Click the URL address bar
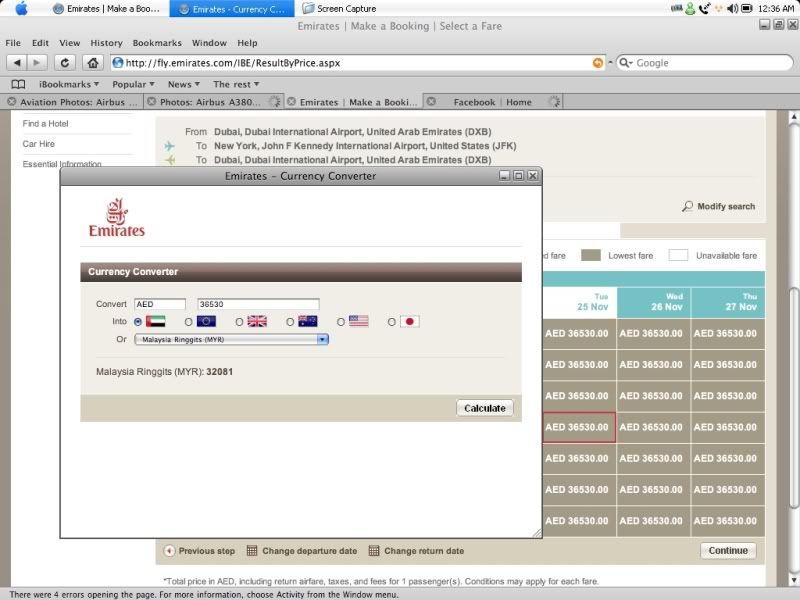Viewport: 800px width, 600px height. click(x=358, y=63)
